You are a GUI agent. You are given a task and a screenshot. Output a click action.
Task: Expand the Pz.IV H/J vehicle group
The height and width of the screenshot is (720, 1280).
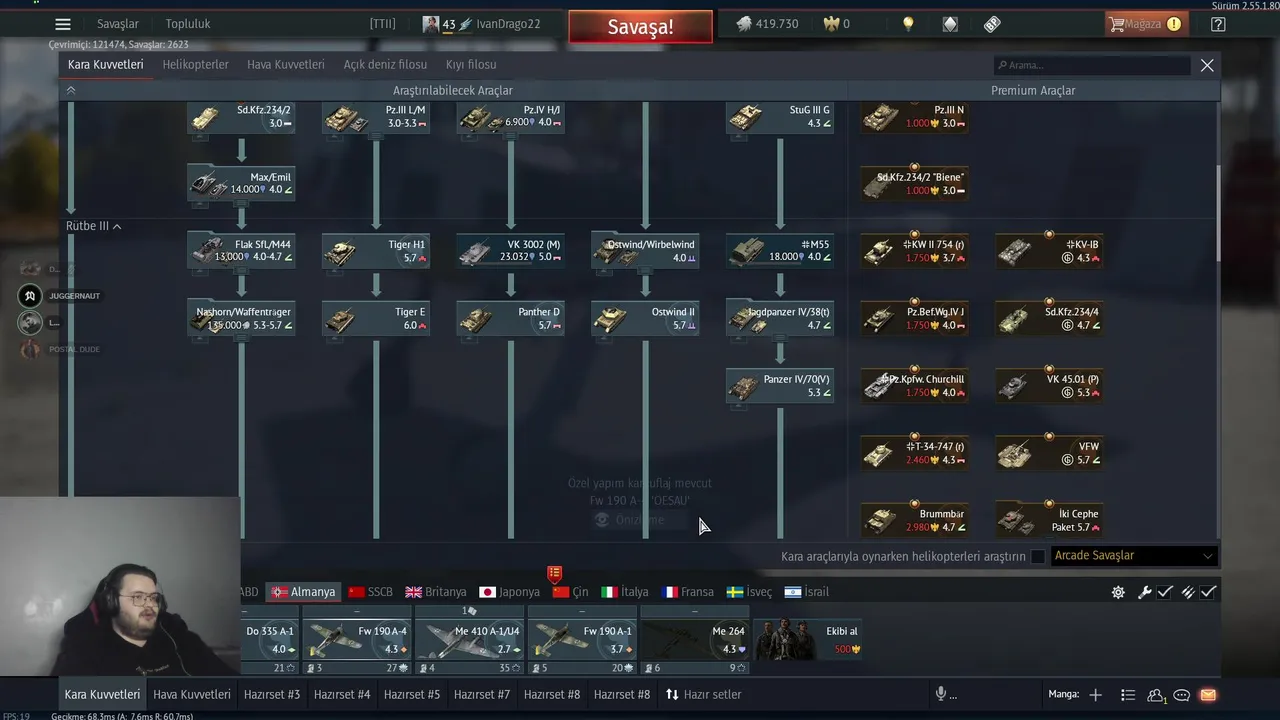(510, 118)
